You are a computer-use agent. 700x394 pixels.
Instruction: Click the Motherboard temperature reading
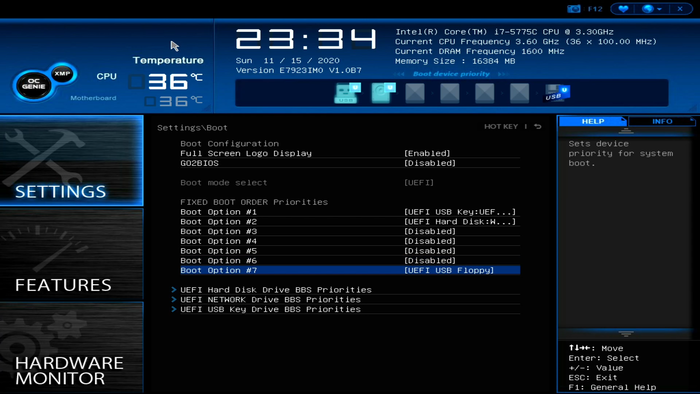[180, 101]
